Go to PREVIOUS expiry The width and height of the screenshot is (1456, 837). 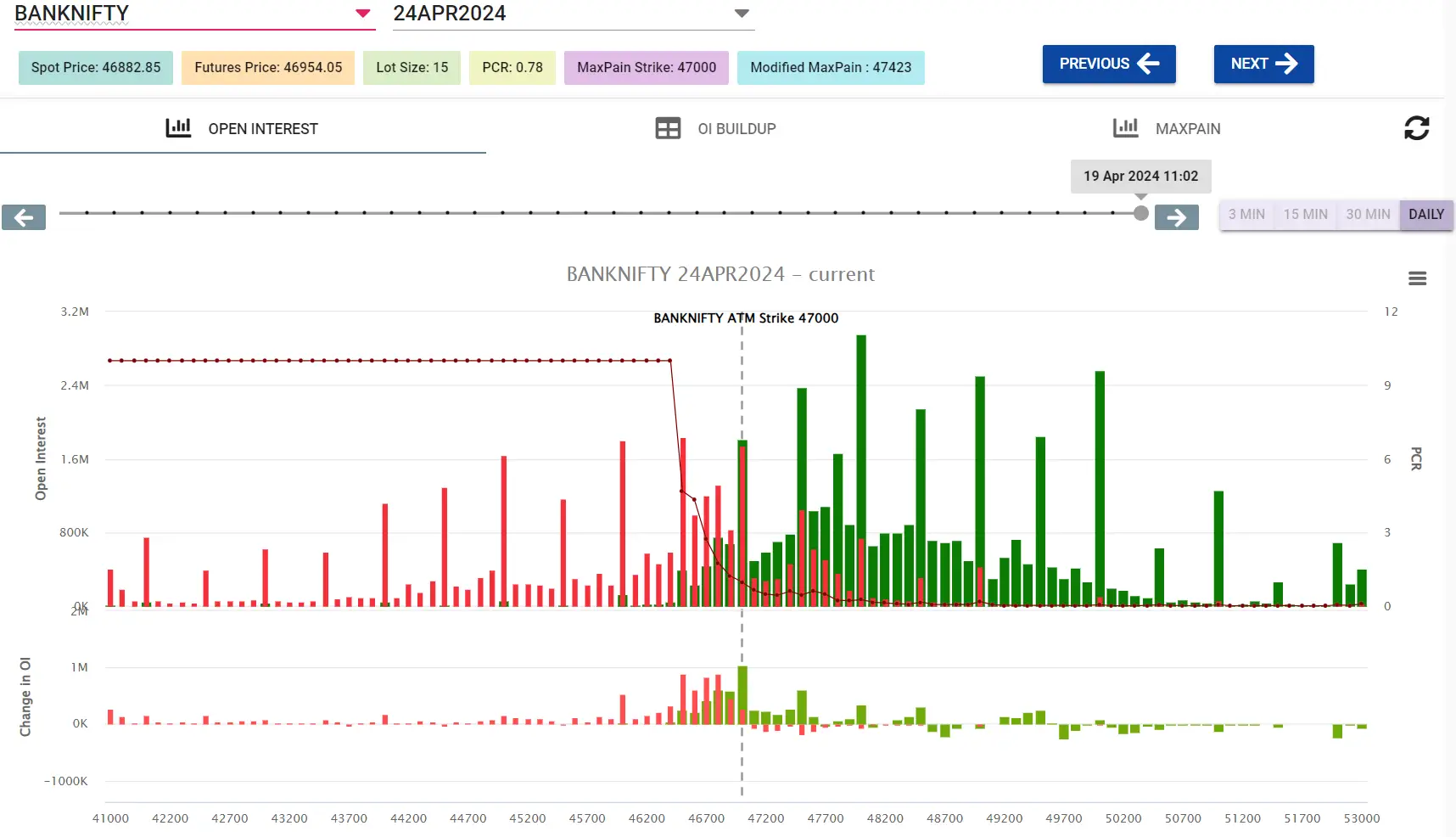1109,64
